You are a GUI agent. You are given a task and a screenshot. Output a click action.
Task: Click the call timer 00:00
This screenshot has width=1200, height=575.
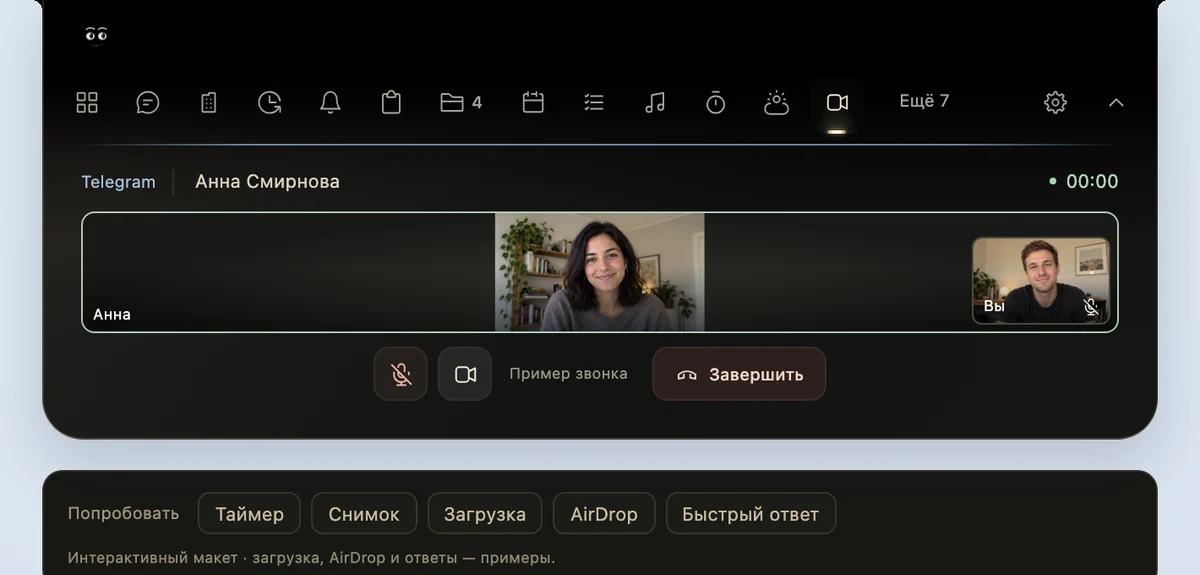click(x=1092, y=182)
